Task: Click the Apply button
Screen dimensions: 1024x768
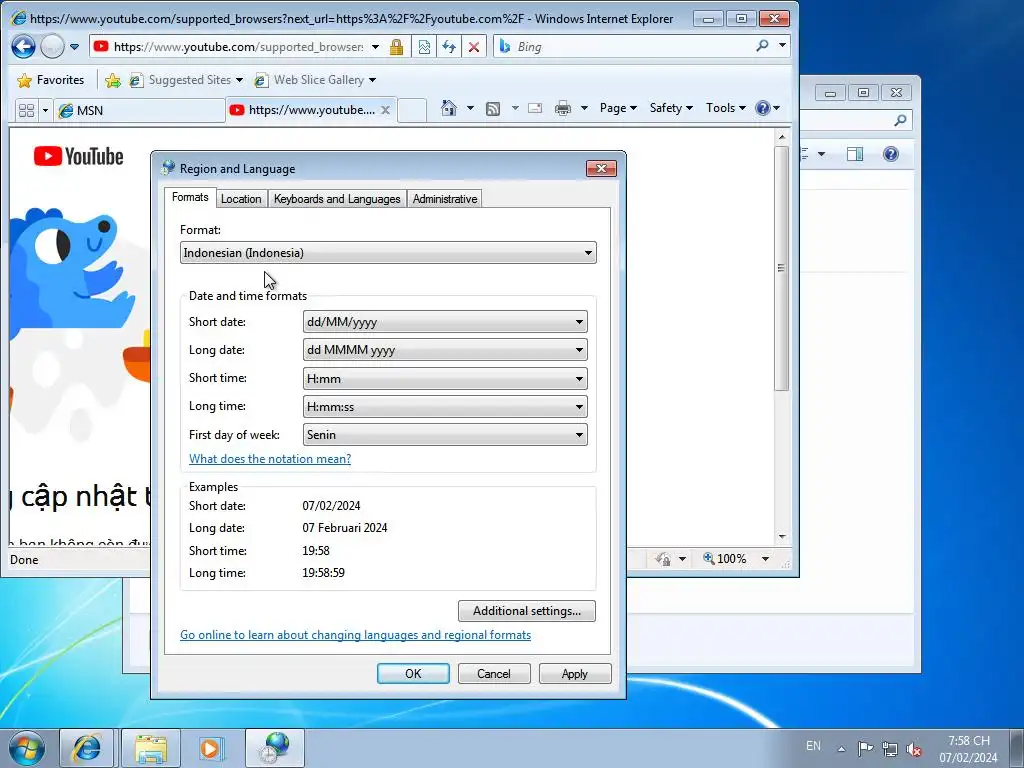Action: 575,674
